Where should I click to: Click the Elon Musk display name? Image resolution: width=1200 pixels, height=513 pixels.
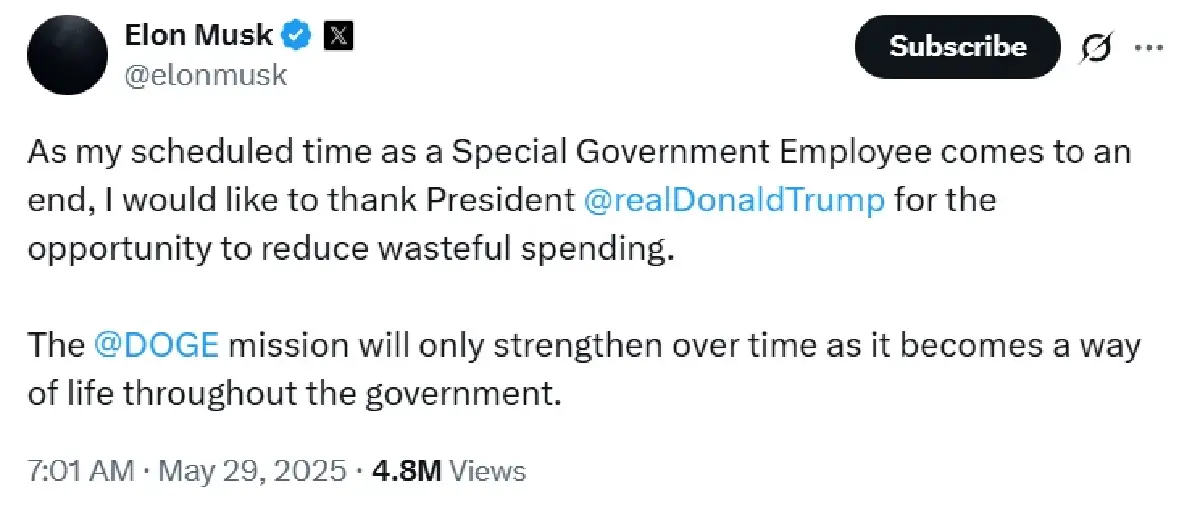point(198,35)
